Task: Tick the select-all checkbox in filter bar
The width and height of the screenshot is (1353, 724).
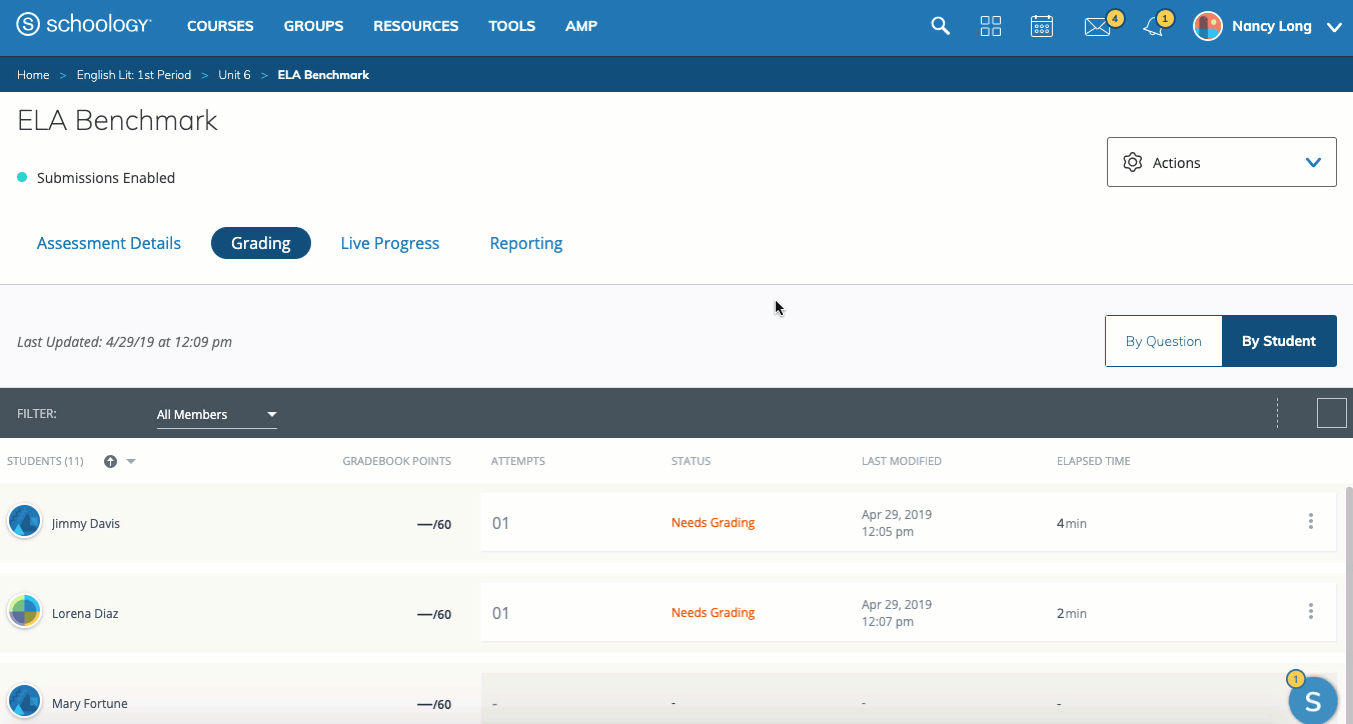Action: click(1331, 413)
